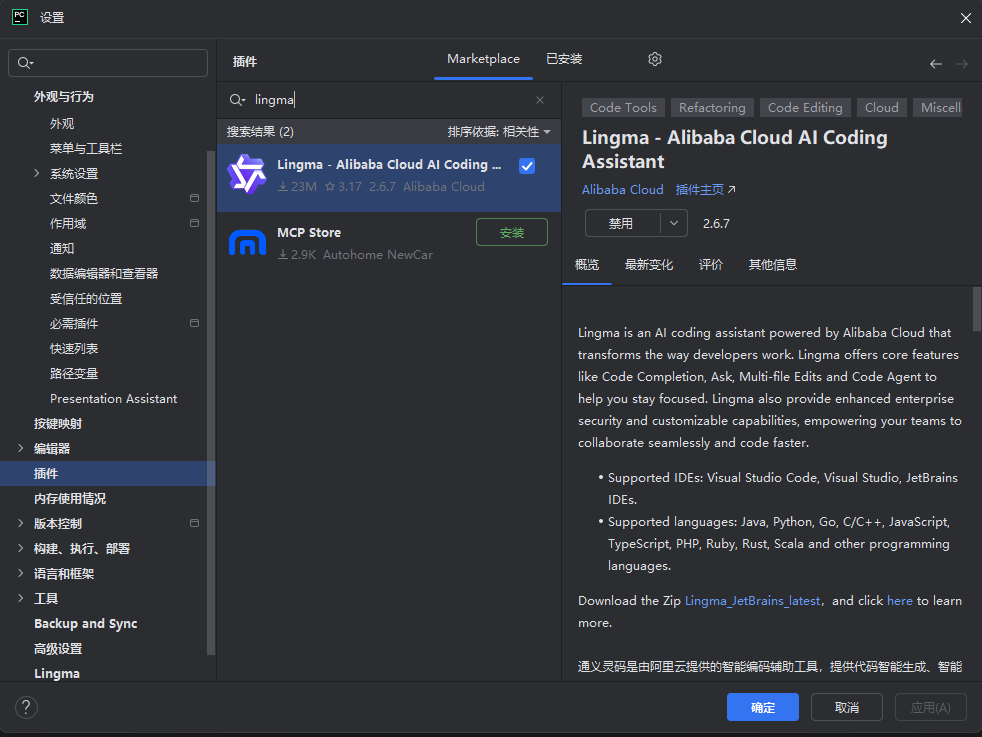This screenshot has width=982, height=737.
Task: Select the MCP Store search result
Action: [x=388, y=243]
